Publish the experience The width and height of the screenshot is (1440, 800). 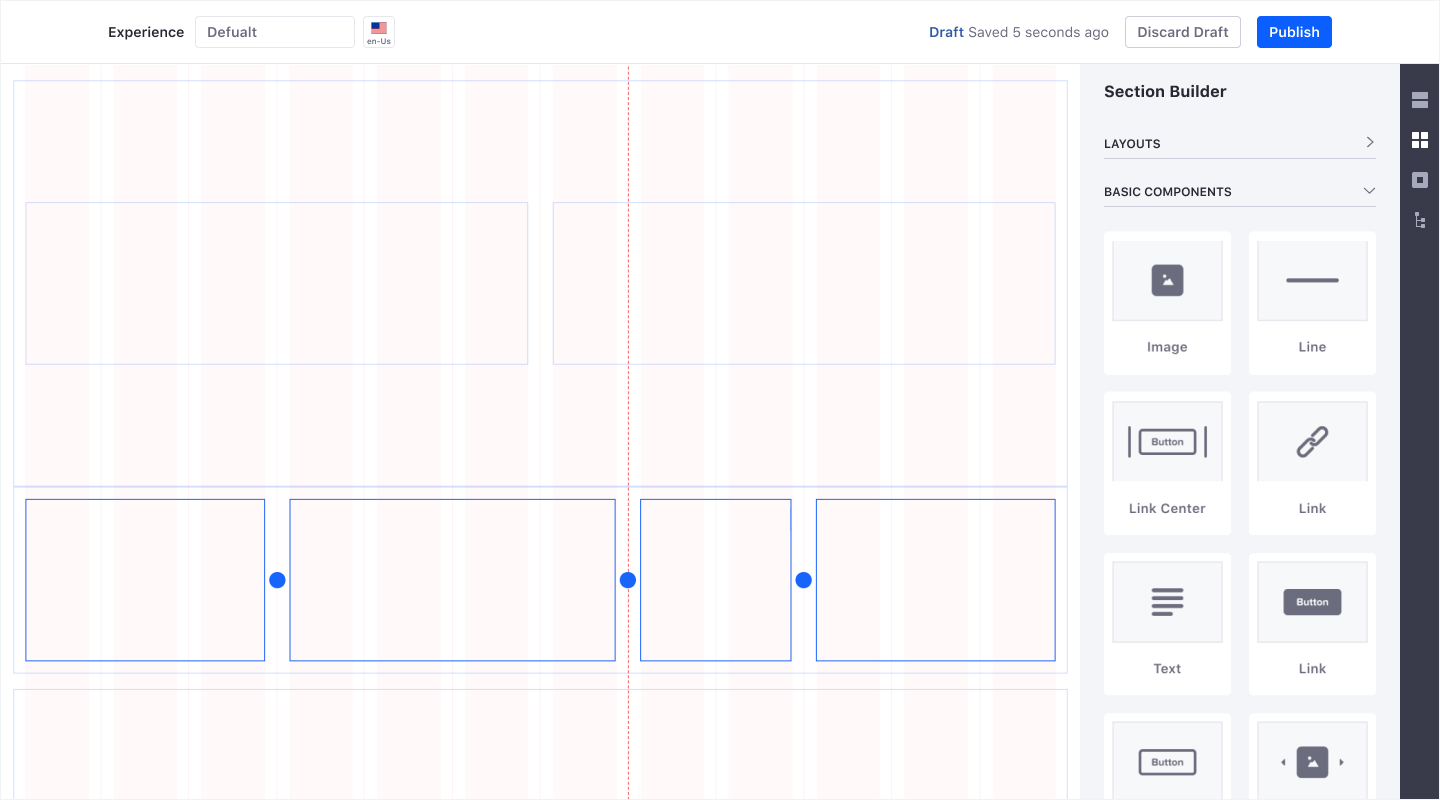tap(1294, 31)
